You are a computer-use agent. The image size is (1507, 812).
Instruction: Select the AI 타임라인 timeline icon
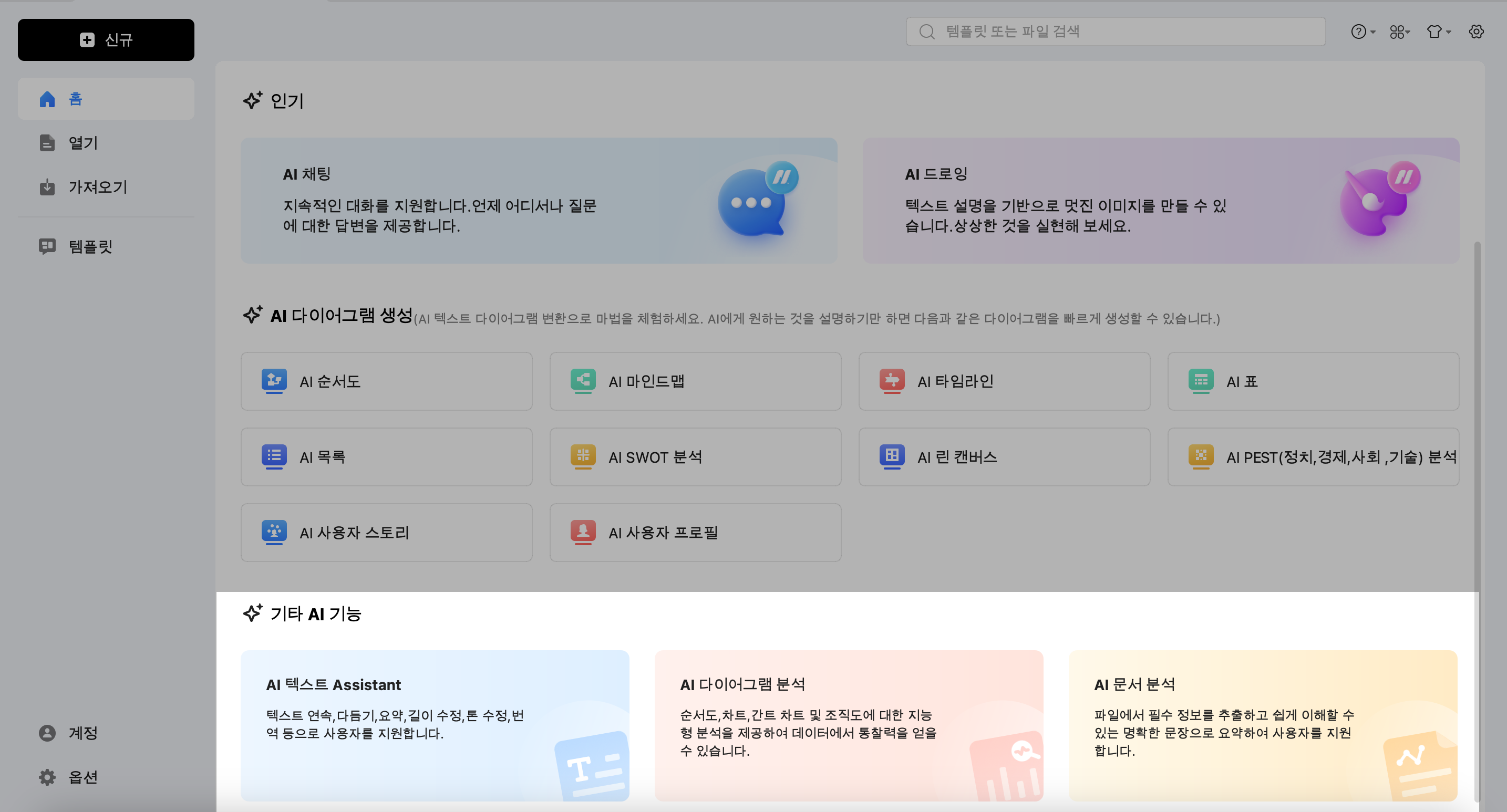[x=892, y=381]
